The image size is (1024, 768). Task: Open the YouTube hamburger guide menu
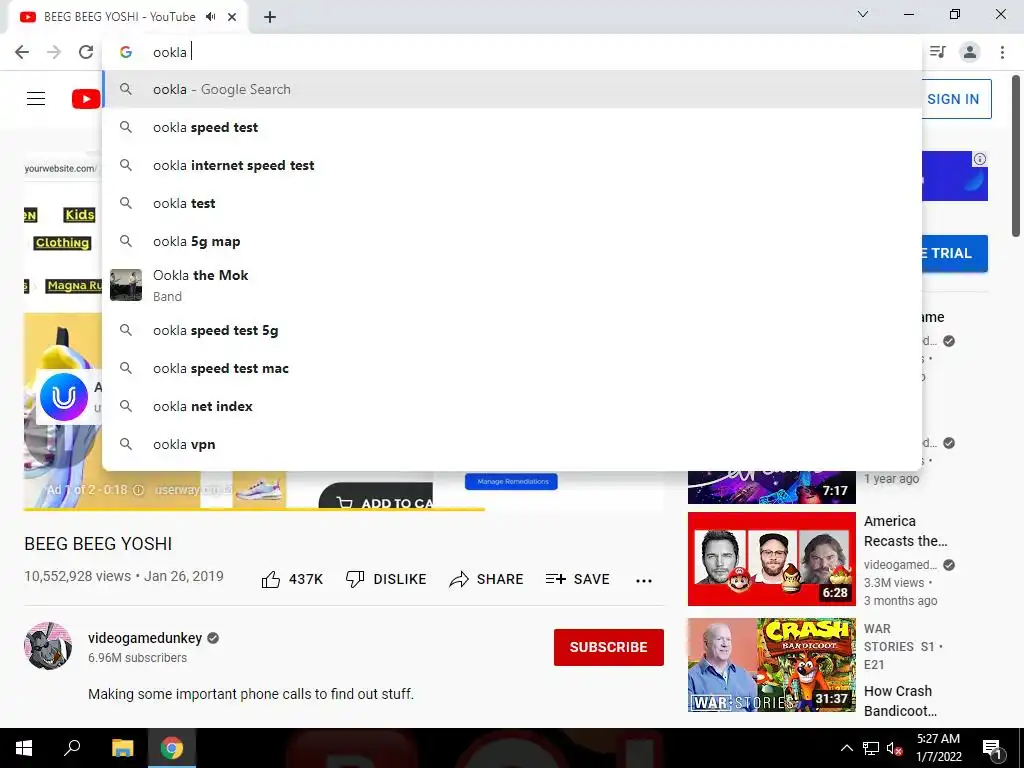coord(36,99)
